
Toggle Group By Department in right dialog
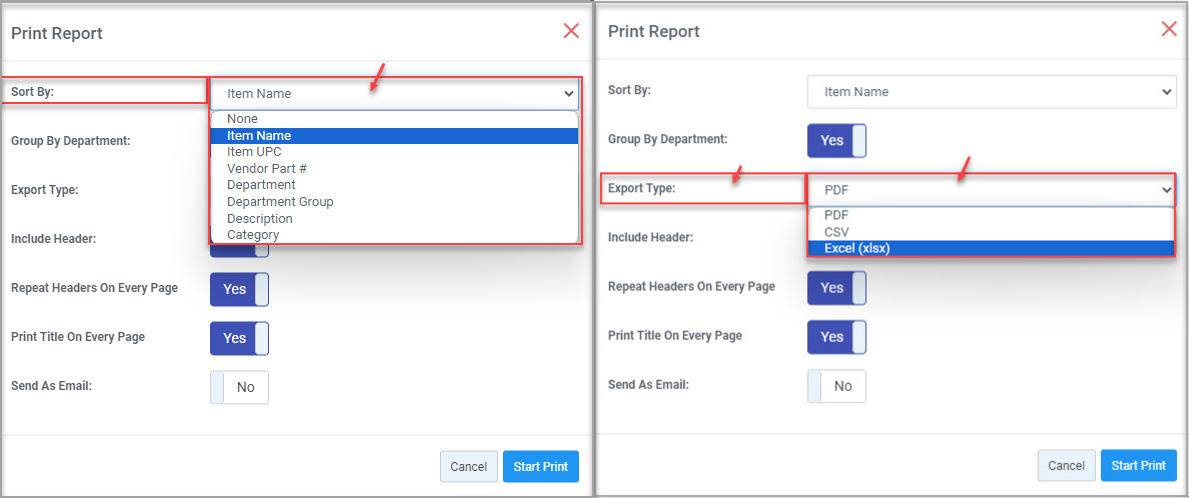(837, 141)
